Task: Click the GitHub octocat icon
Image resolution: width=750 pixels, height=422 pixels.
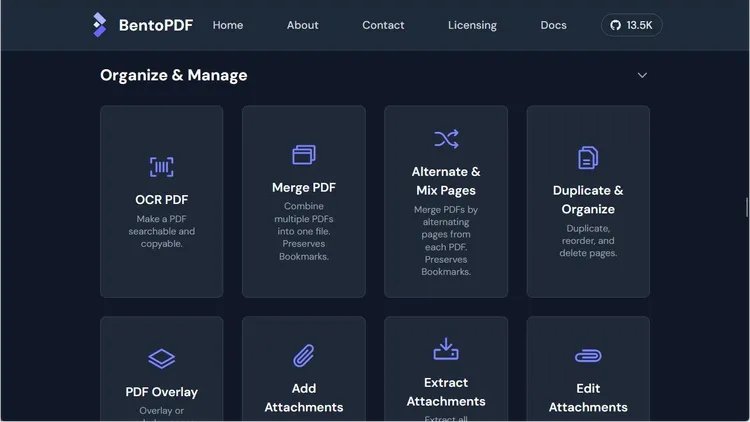Action: click(x=616, y=25)
